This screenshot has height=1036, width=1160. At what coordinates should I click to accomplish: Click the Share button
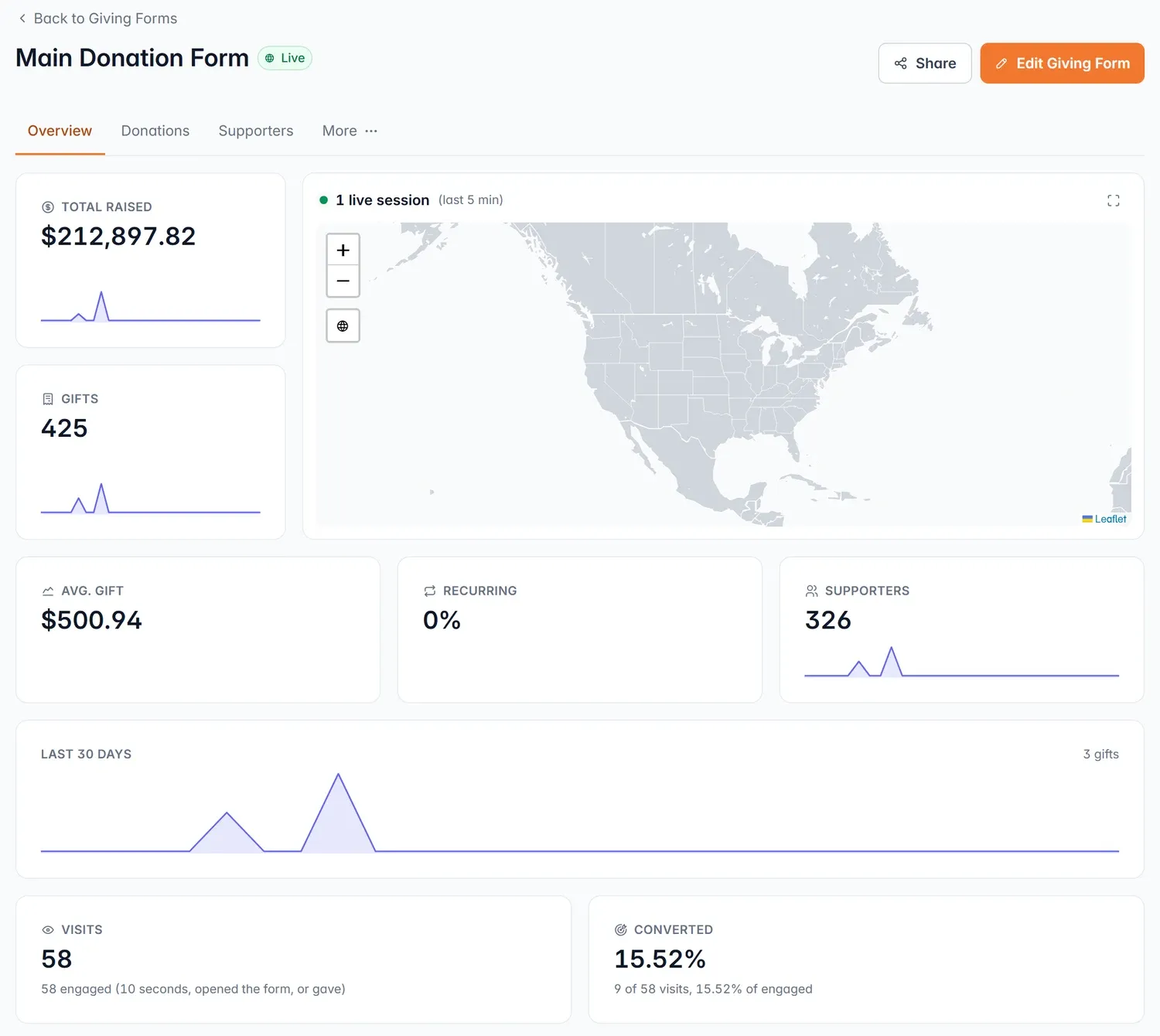[x=925, y=63]
